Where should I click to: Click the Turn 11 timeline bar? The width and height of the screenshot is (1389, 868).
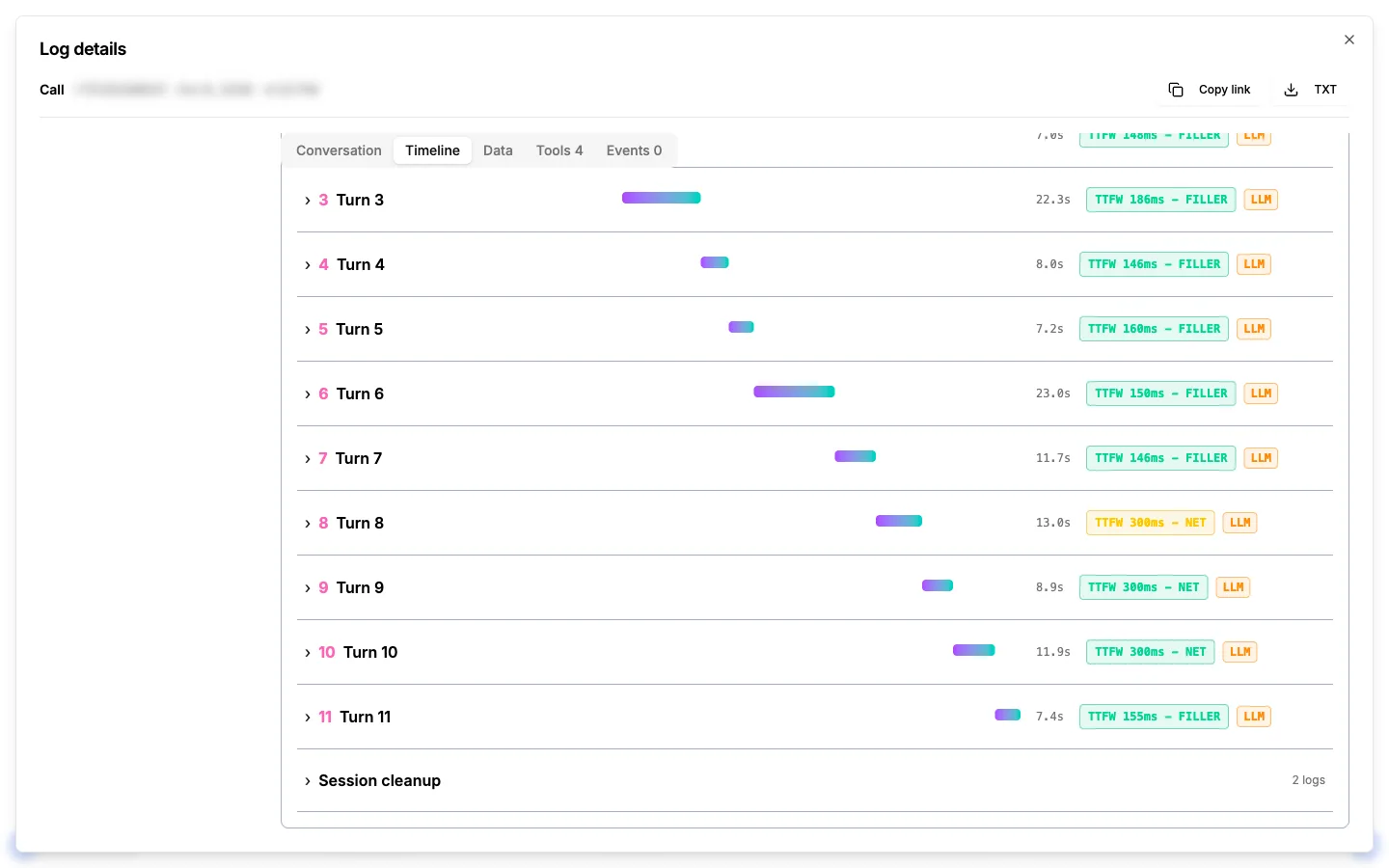[x=1008, y=715]
